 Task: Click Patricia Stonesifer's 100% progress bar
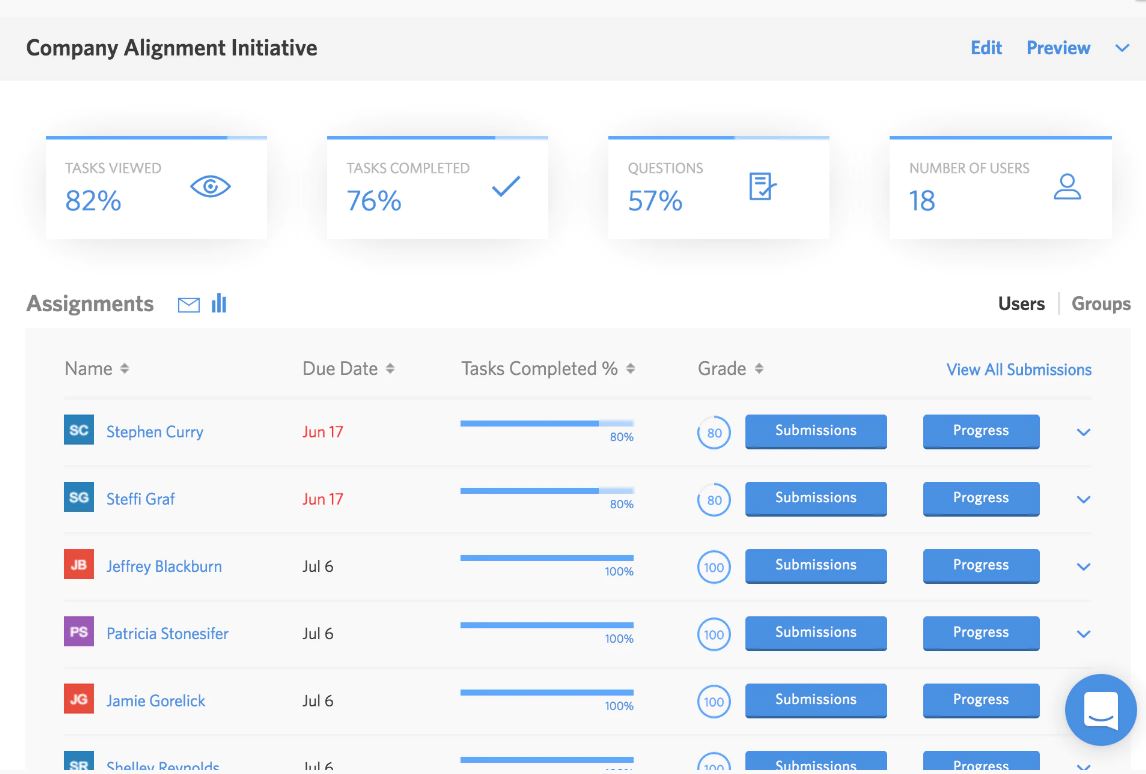(547, 626)
